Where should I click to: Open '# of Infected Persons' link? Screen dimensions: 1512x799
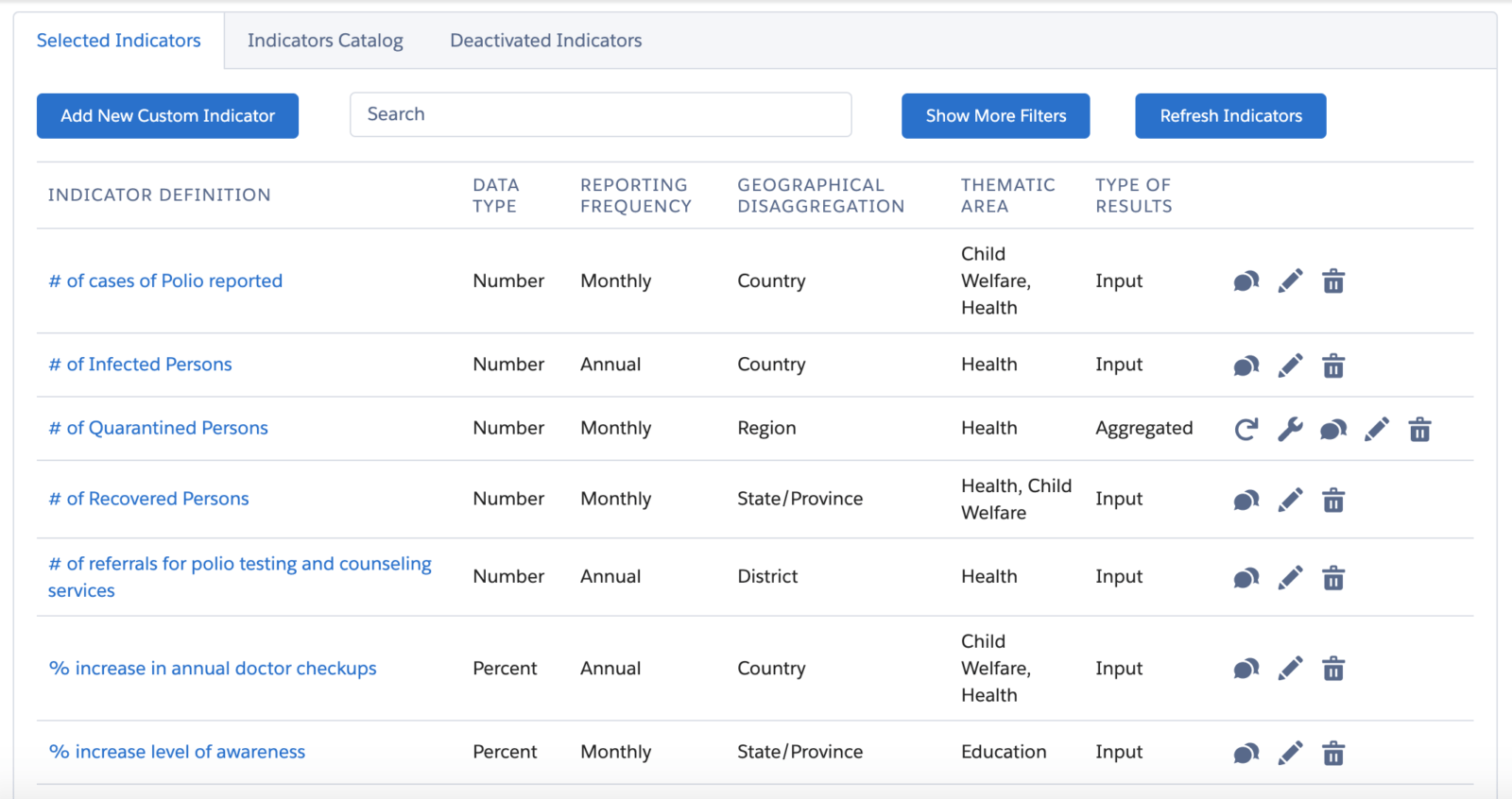(x=140, y=365)
